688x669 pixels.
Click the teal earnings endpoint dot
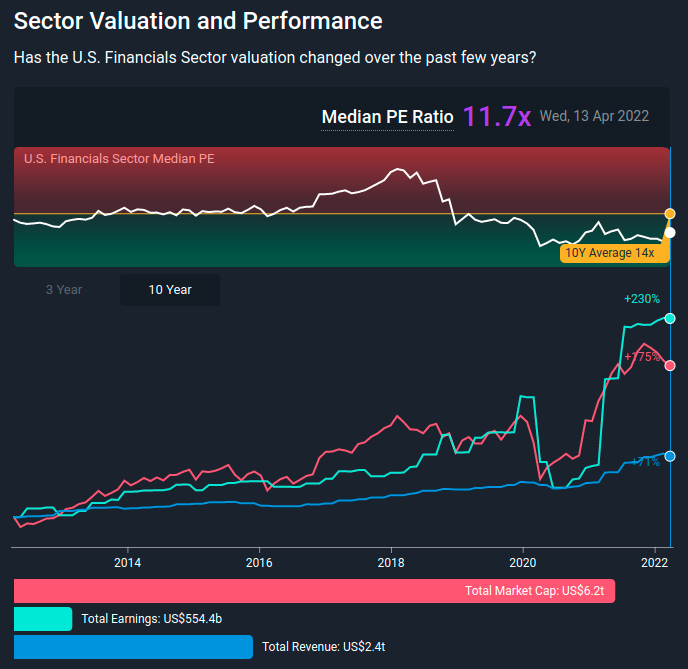(x=670, y=318)
